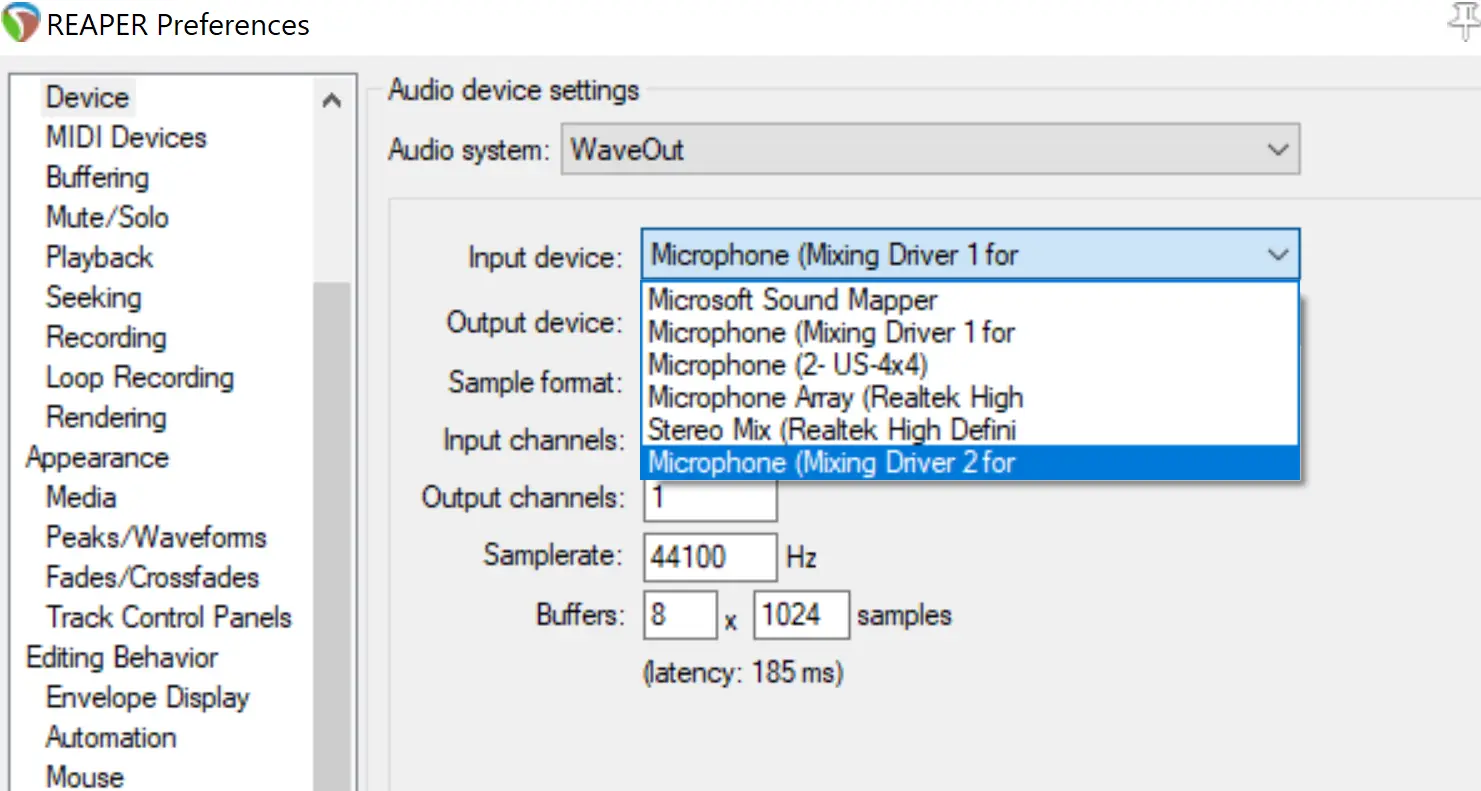Click the buffer count field showing 8
Screen dimensions: 1481x791
click(x=680, y=615)
